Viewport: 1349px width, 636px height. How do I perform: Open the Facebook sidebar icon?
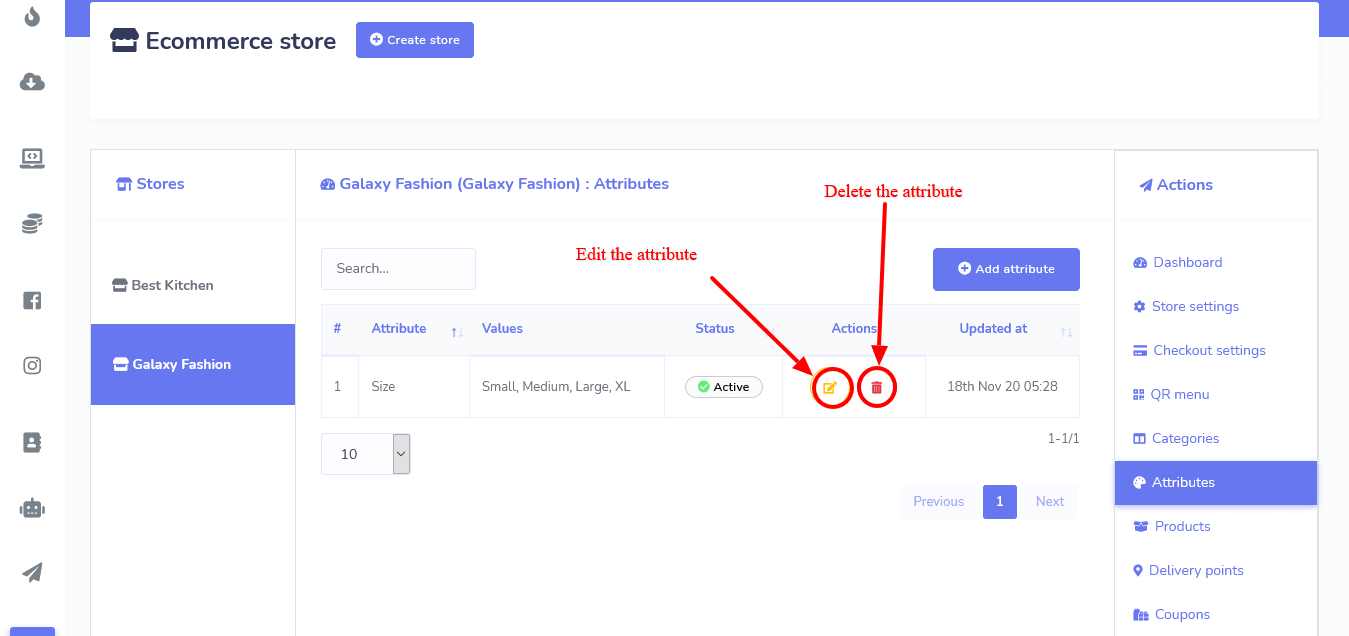click(32, 300)
